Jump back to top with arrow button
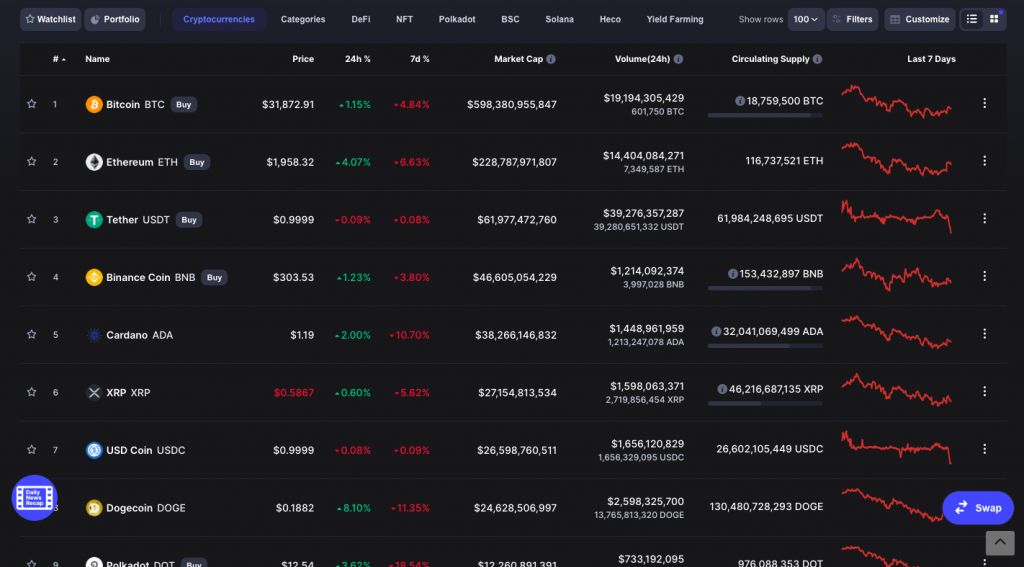The height and width of the screenshot is (567, 1024). (1000, 543)
